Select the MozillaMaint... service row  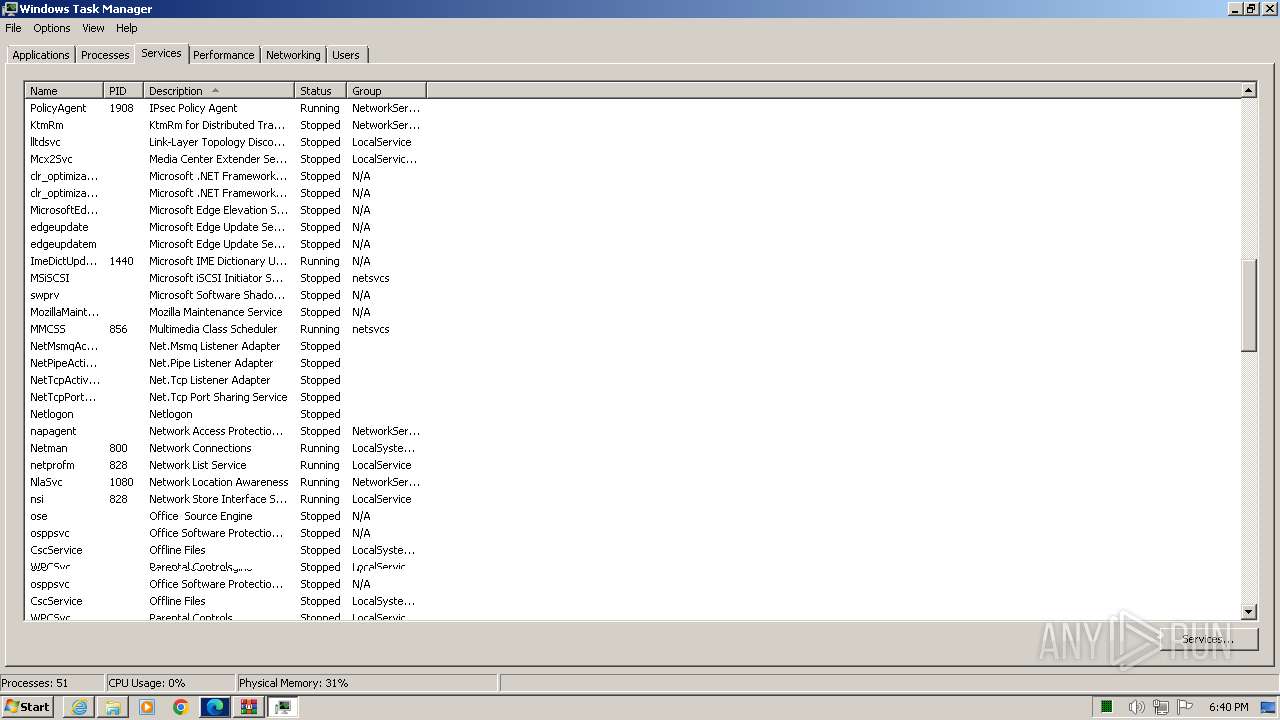coord(225,312)
